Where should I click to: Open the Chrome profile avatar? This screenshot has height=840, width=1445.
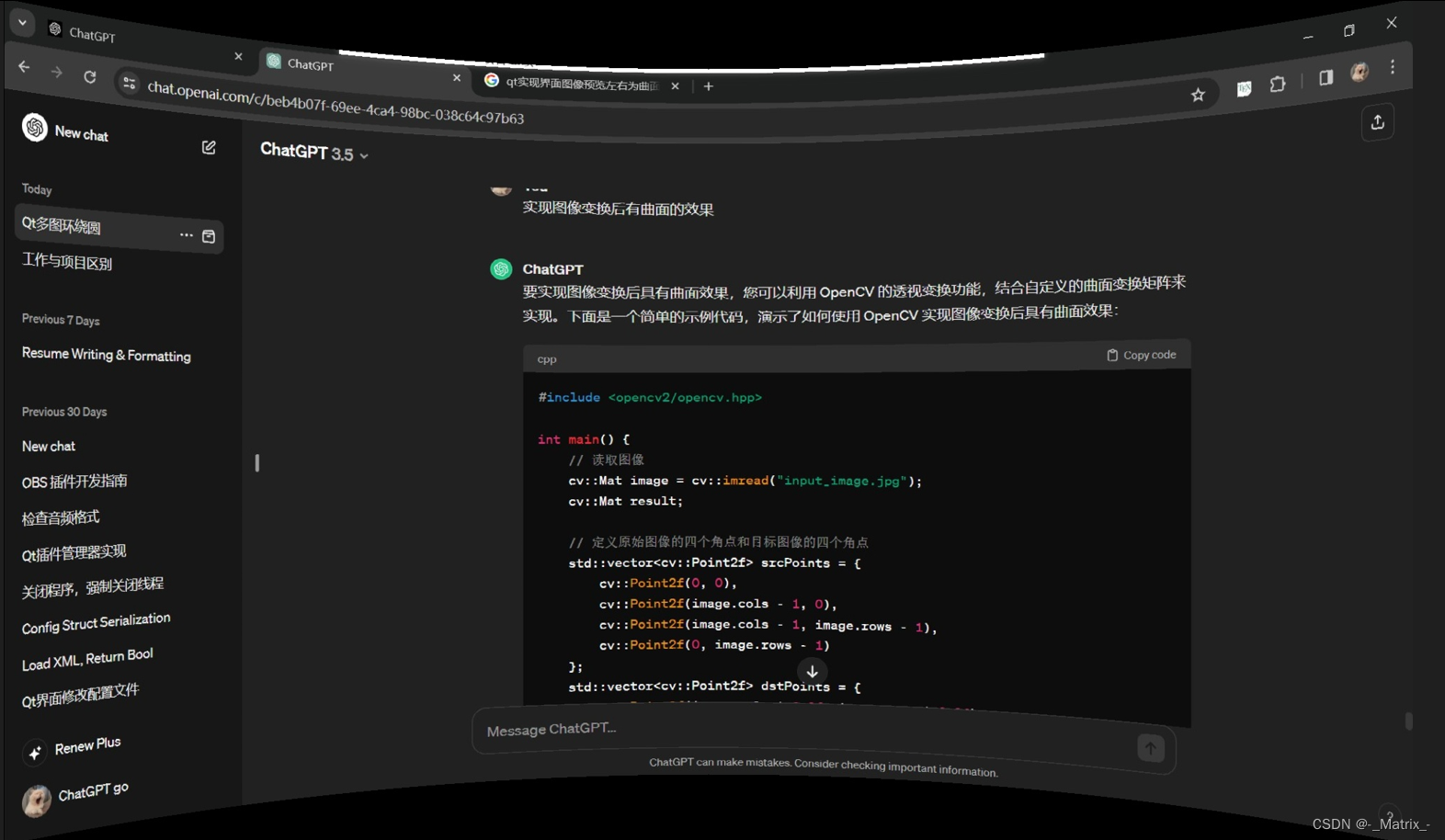[1360, 72]
